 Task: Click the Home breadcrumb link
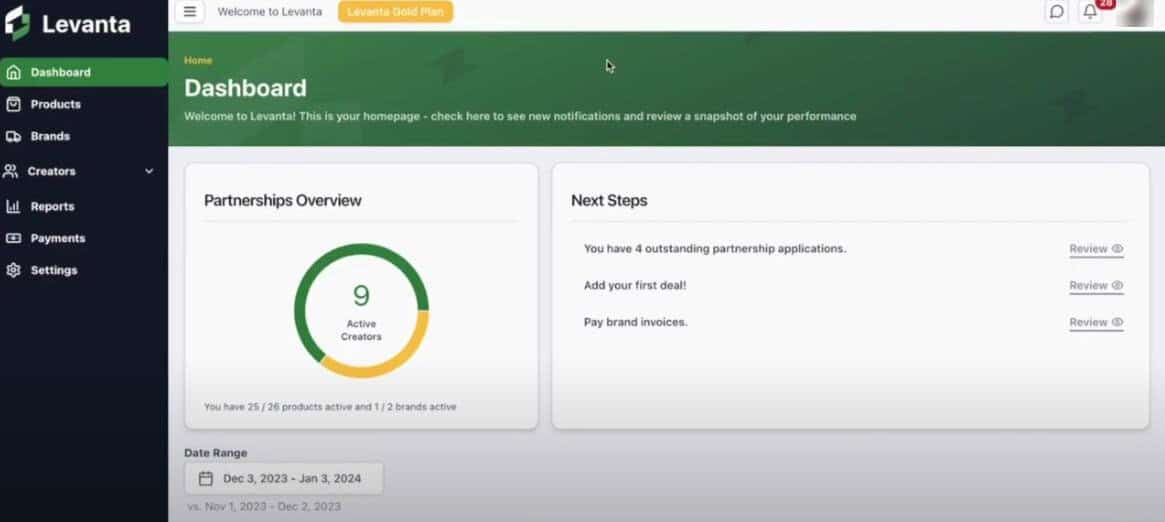[198, 61]
